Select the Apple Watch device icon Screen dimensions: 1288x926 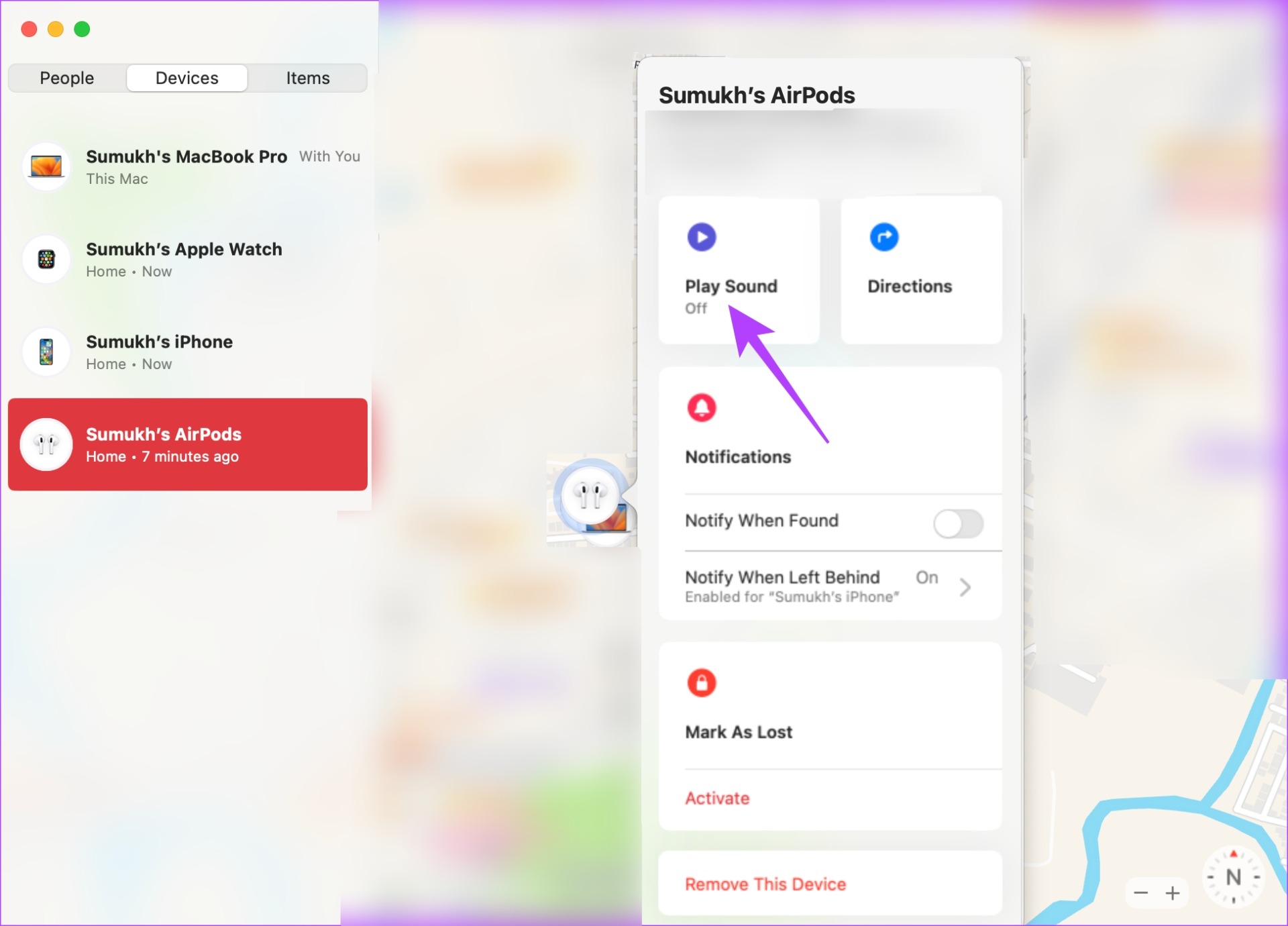tap(46, 259)
